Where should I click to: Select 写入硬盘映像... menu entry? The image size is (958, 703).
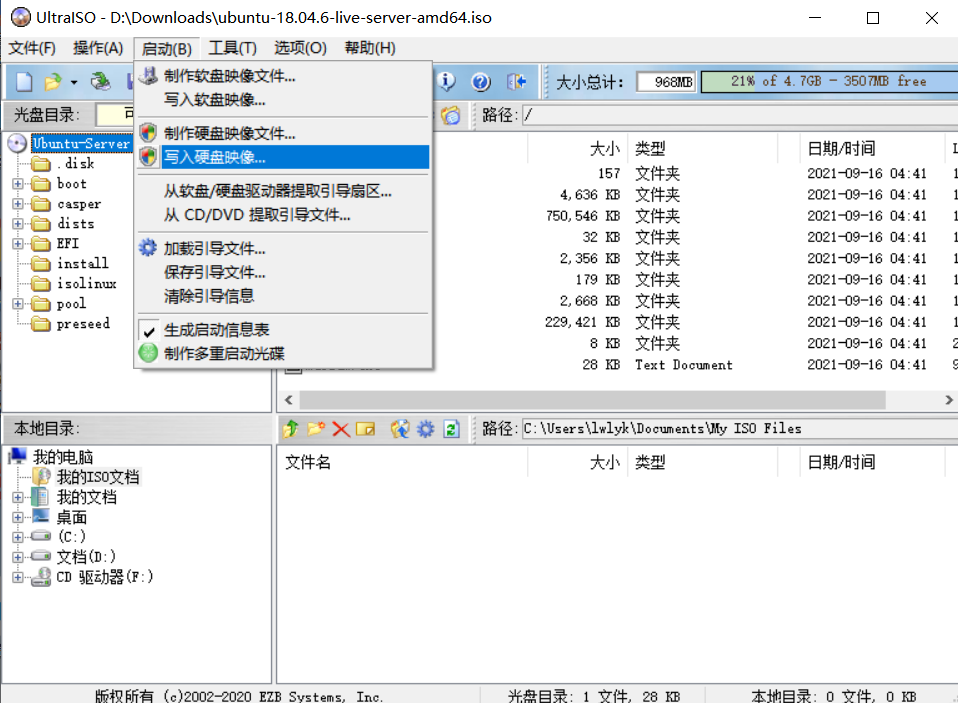284,157
